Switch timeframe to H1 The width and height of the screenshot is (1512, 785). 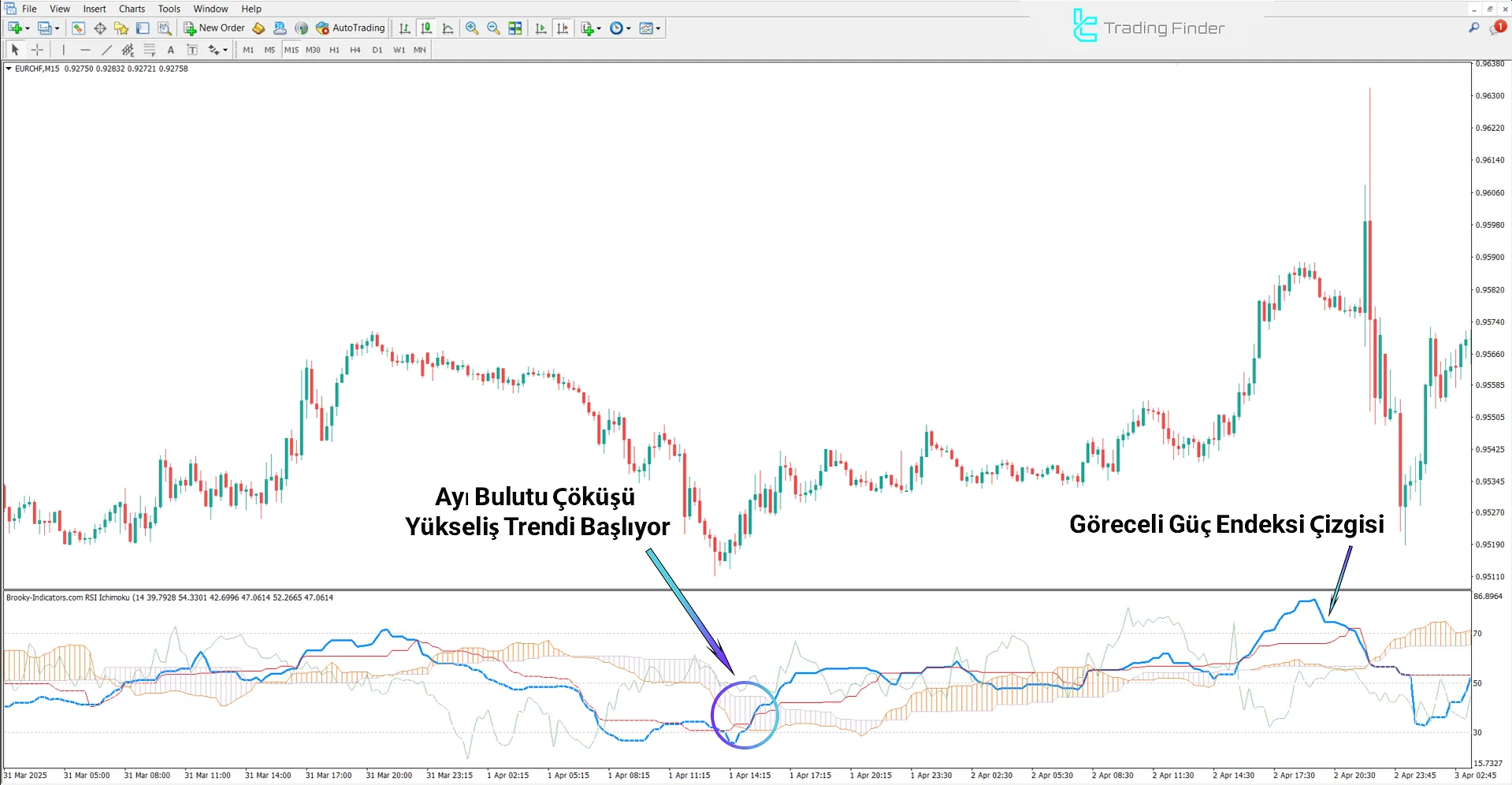tap(333, 50)
